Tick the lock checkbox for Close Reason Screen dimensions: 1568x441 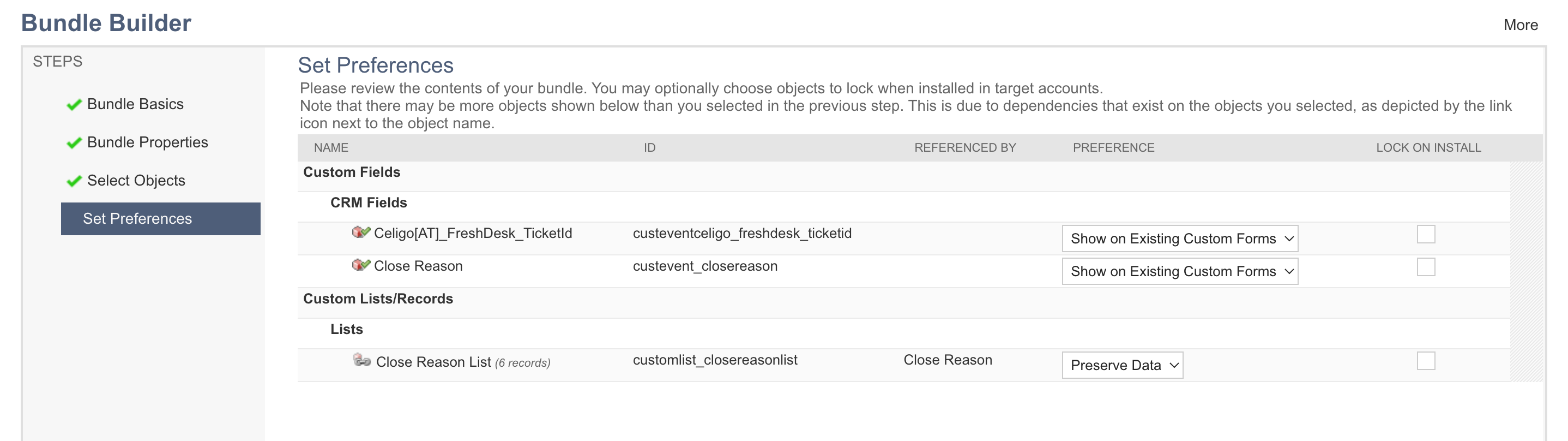pos(1426,267)
